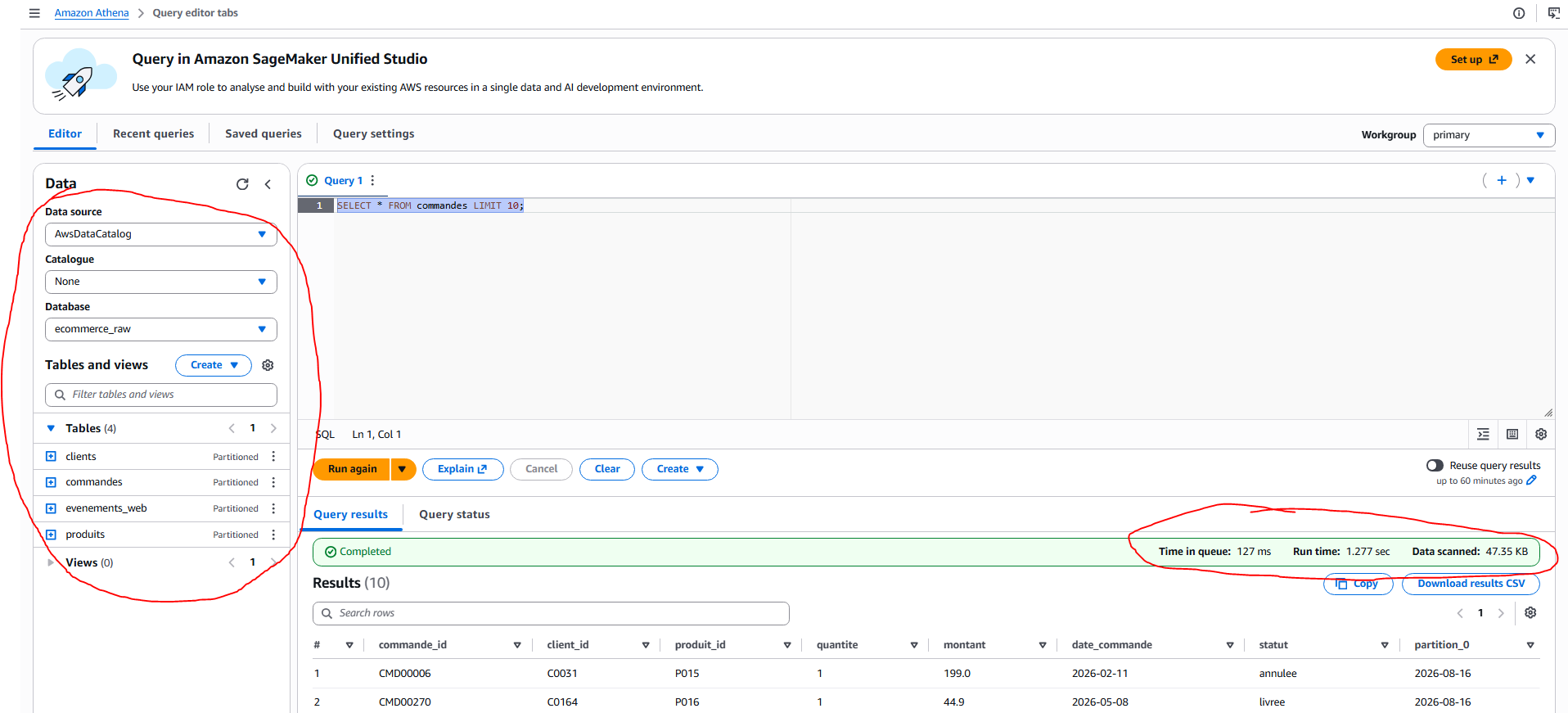The image size is (1568, 713).
Task: Click the Run again button
Action: 353,469
